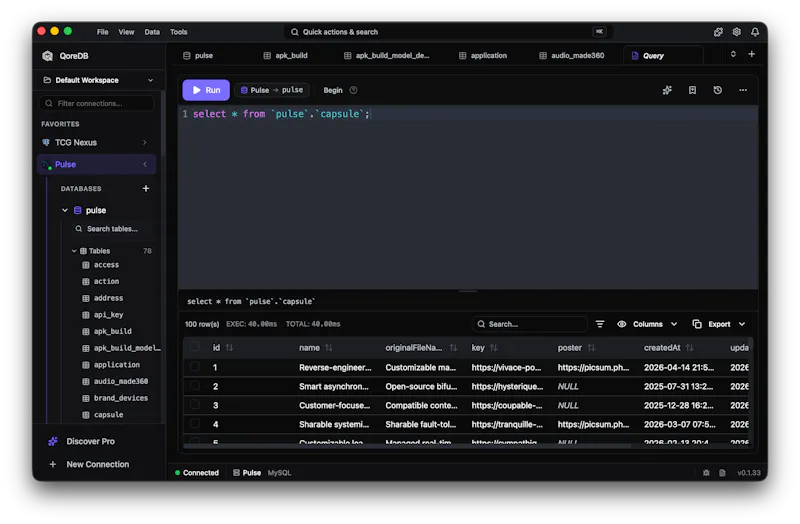Click the document icon in status bar
Image resolution: width=800 pixels, height=524 pixels.
pos(722,473)
